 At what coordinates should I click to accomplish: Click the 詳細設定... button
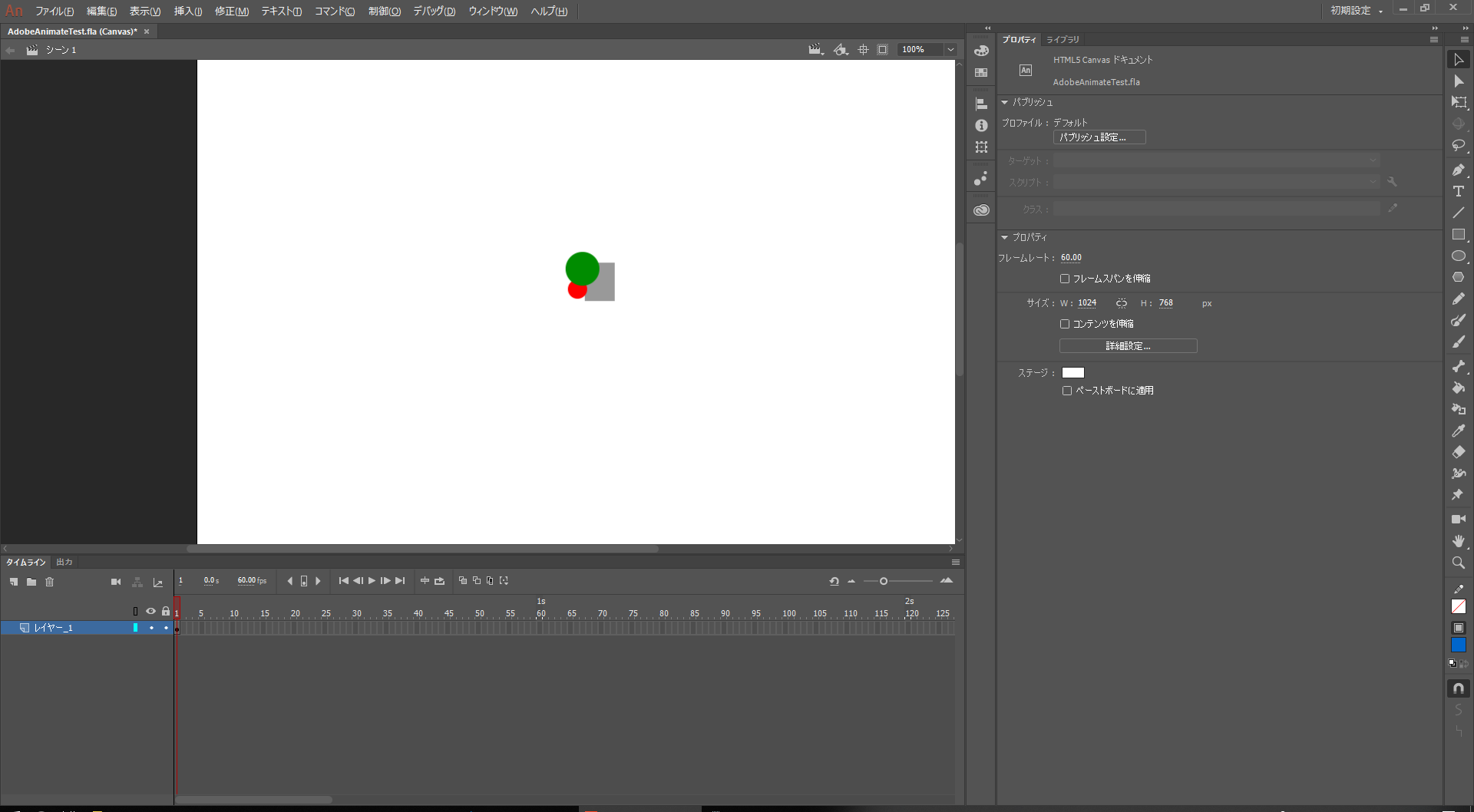pyautogui.click(x=1128, y=346)
